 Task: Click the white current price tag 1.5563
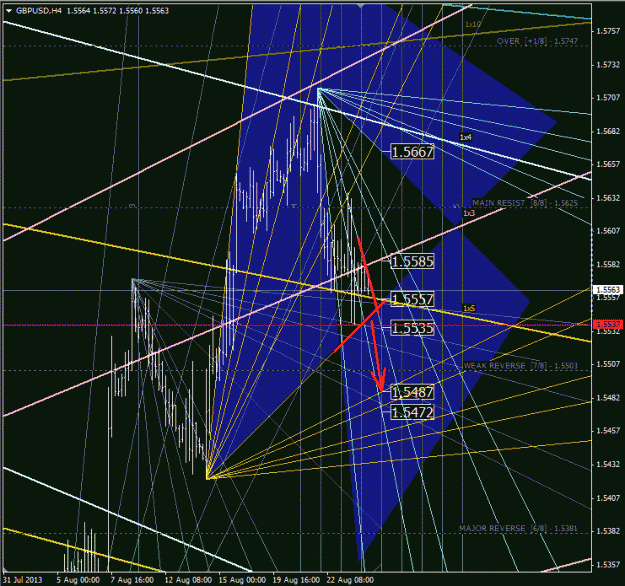pyautogui.click(x=607, y=289)
